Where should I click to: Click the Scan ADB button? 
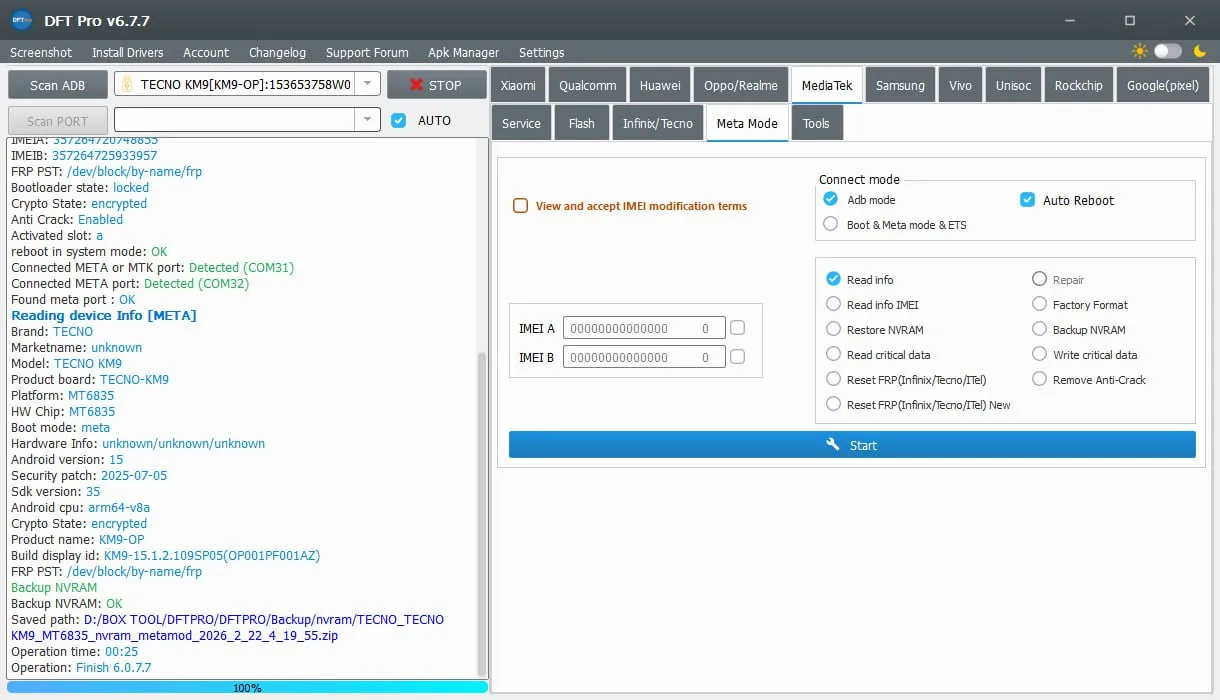[57, 85]
